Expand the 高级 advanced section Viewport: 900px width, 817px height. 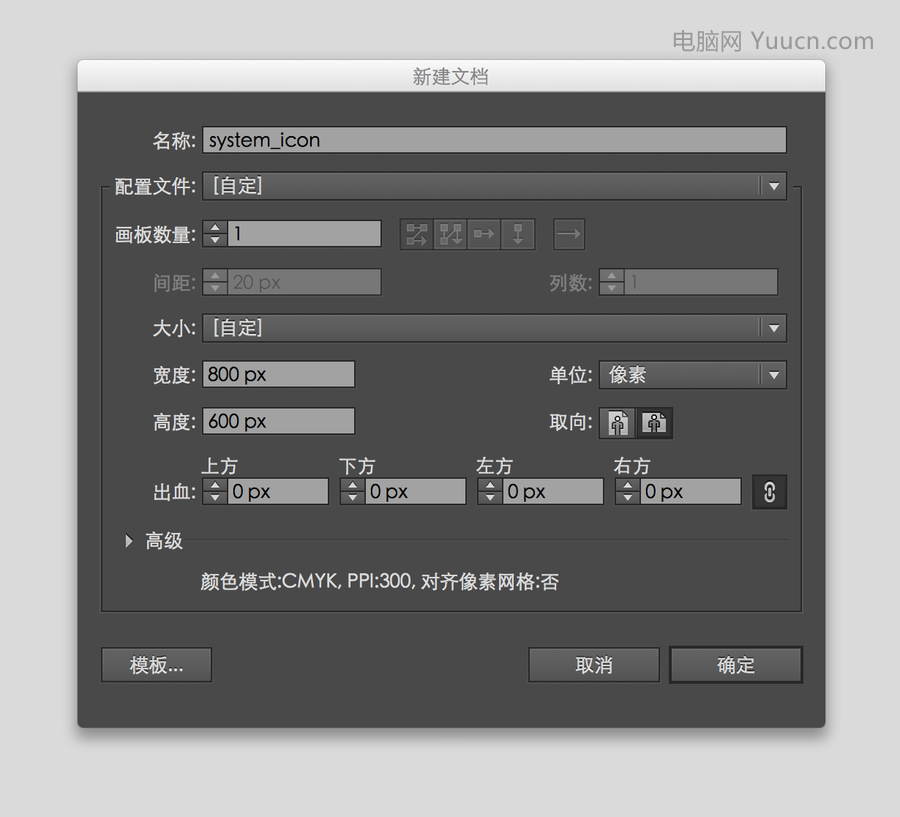(x=129, y=541)
